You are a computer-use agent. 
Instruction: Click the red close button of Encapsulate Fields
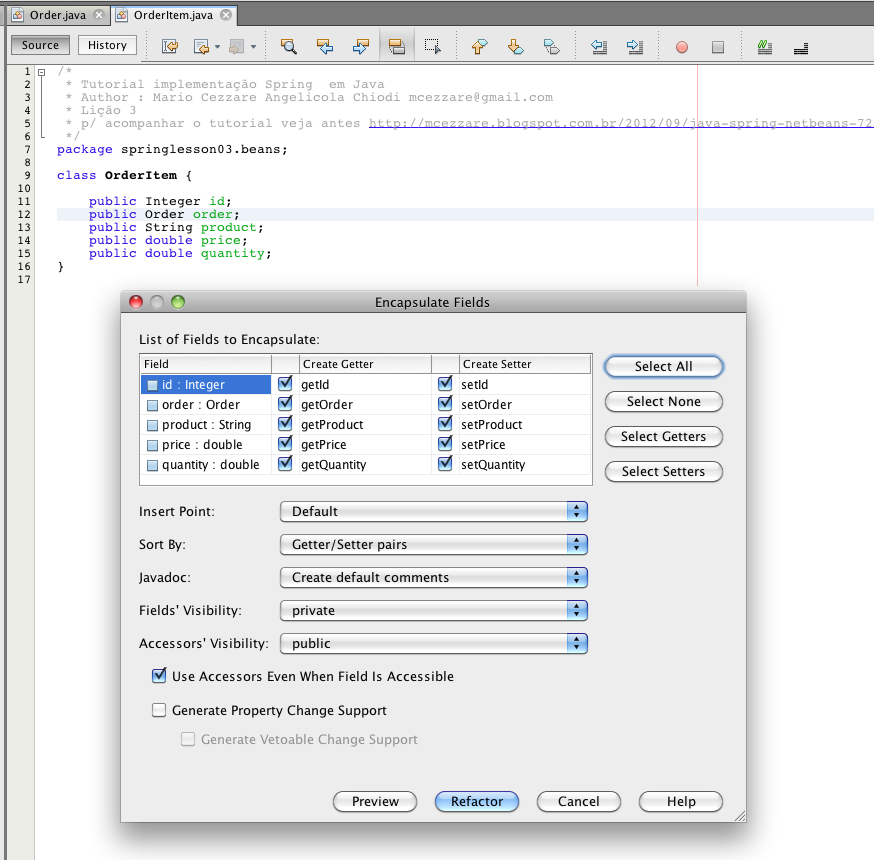[x=136, y=302]
